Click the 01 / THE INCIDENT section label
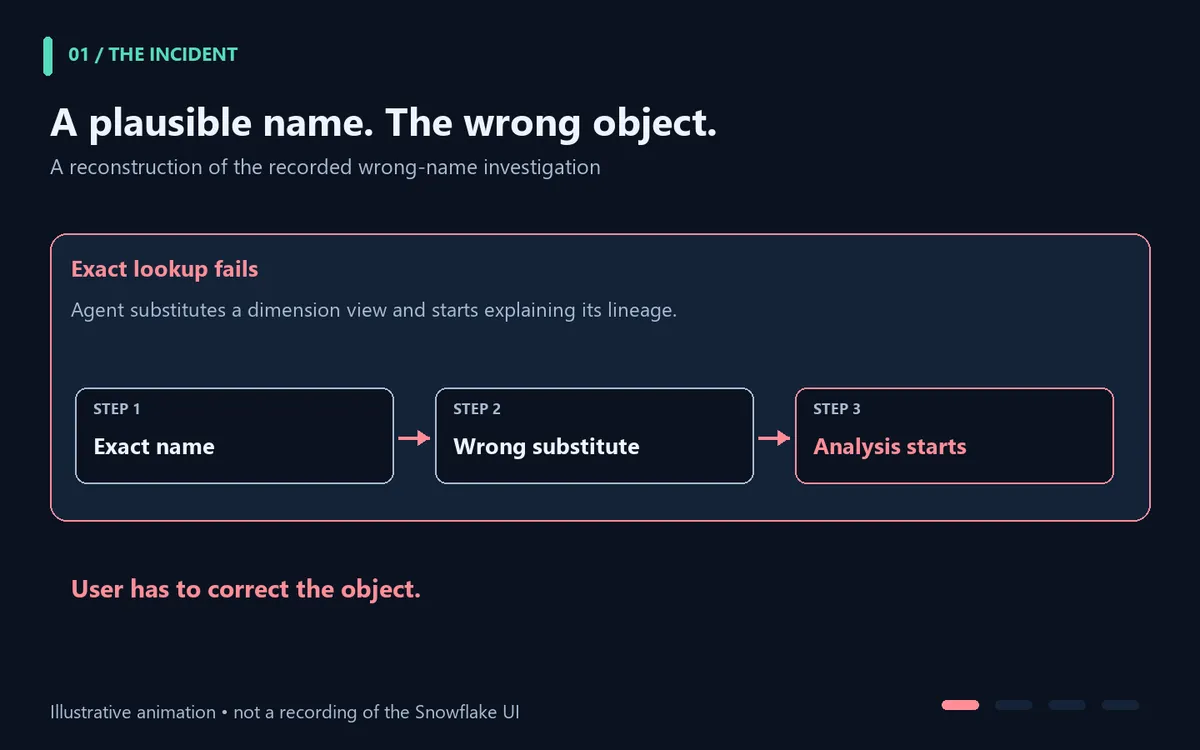This screenshot has width=1200, height=750. 153,55
